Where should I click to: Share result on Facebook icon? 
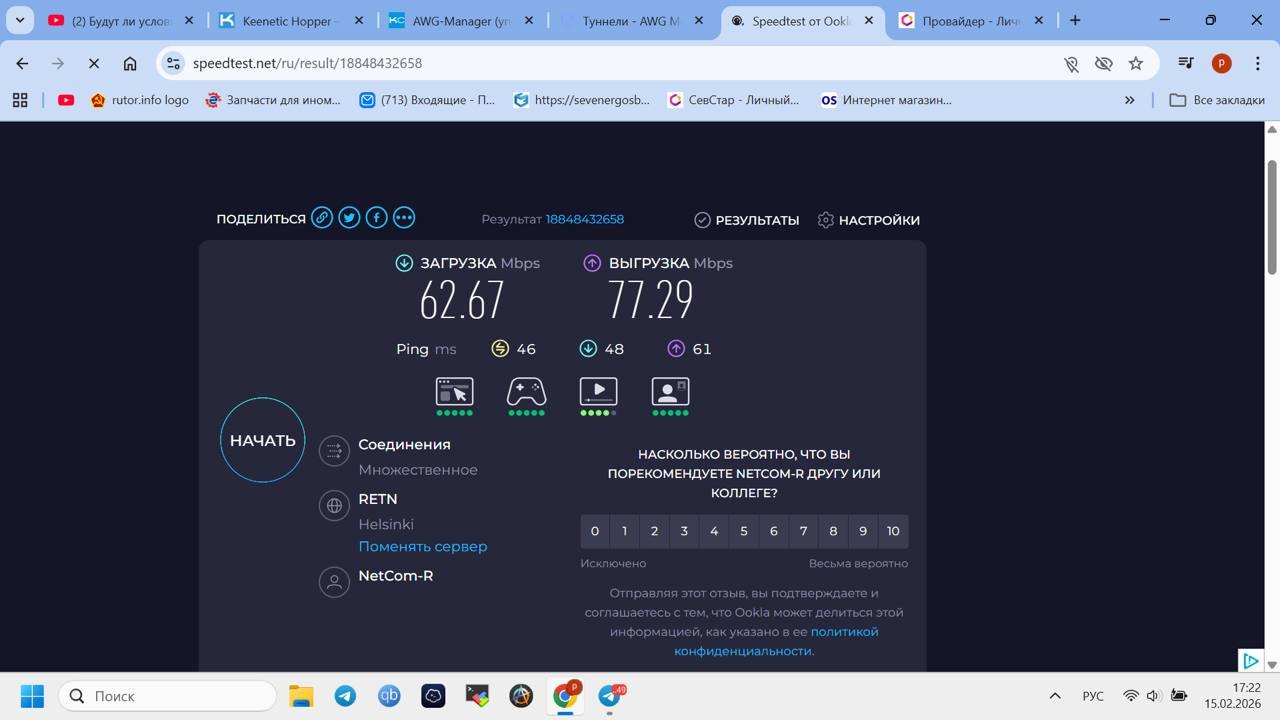[x=376, y=218]
